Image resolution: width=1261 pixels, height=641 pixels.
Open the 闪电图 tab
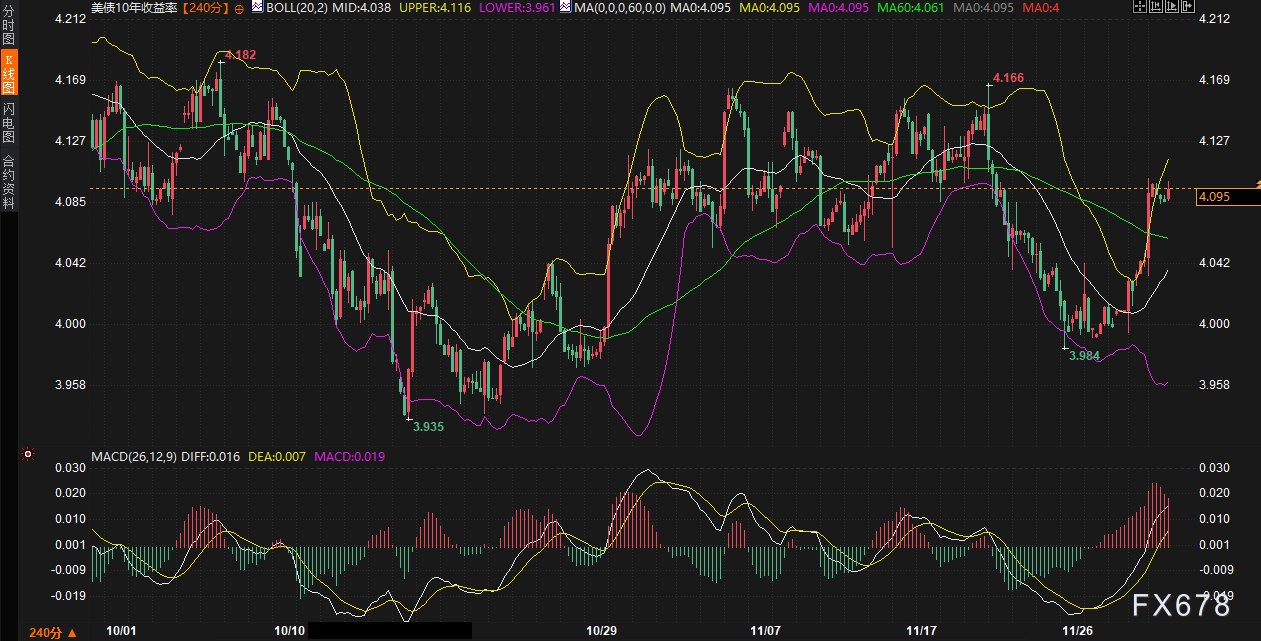point(8,122)
